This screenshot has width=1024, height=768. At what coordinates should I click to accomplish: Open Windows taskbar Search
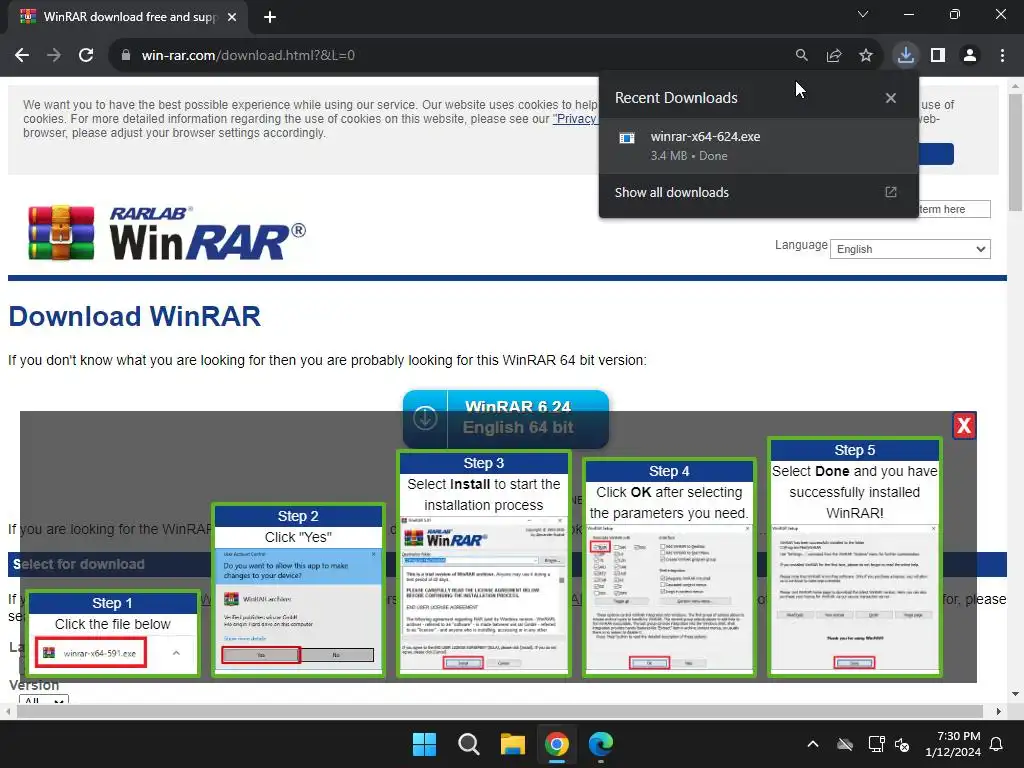pyautogui.click(x=468, y=744)
